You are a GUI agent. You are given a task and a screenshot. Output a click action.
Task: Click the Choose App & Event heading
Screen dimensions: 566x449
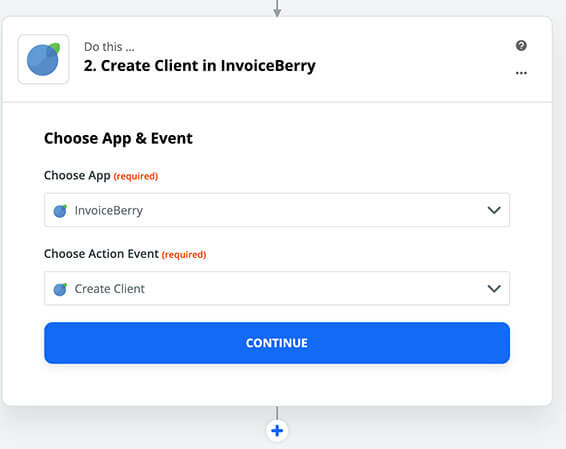(118, 139)
